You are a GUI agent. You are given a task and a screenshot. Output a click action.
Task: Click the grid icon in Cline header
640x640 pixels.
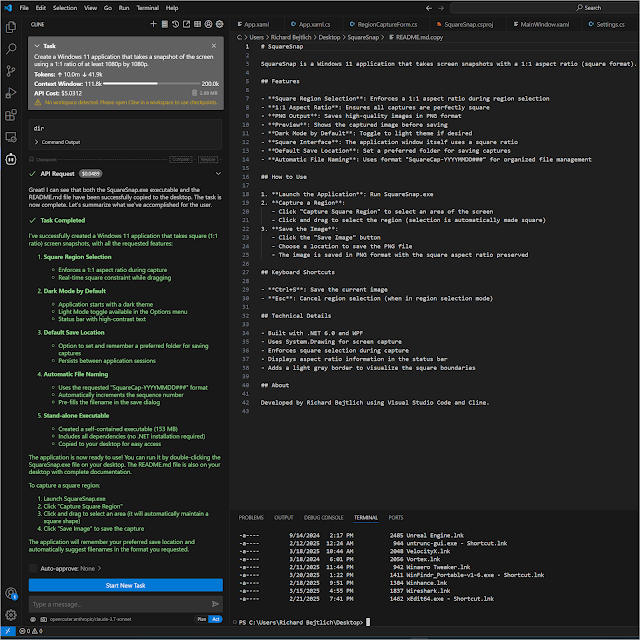pyautogui.click(x=198, y=24)
